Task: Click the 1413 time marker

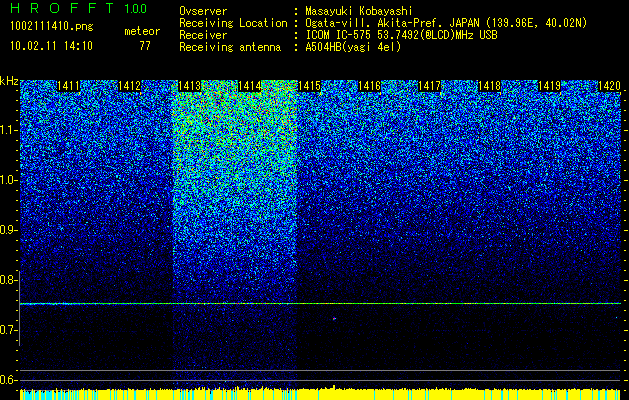Action: click(x=189, y=86)
